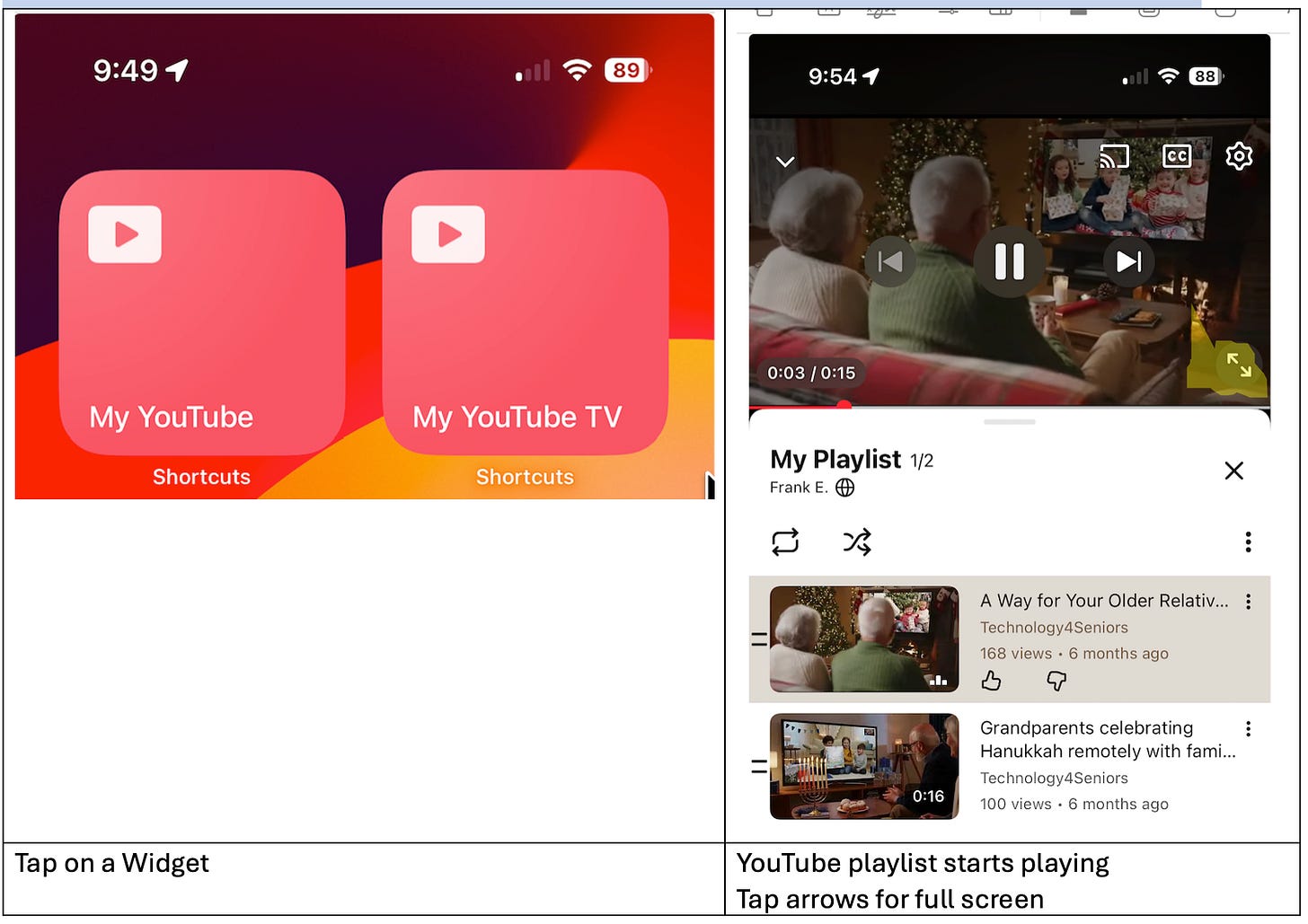Toggle closed captions (CC) on the video
1308x924 pixels.
tap(1176, 156)
